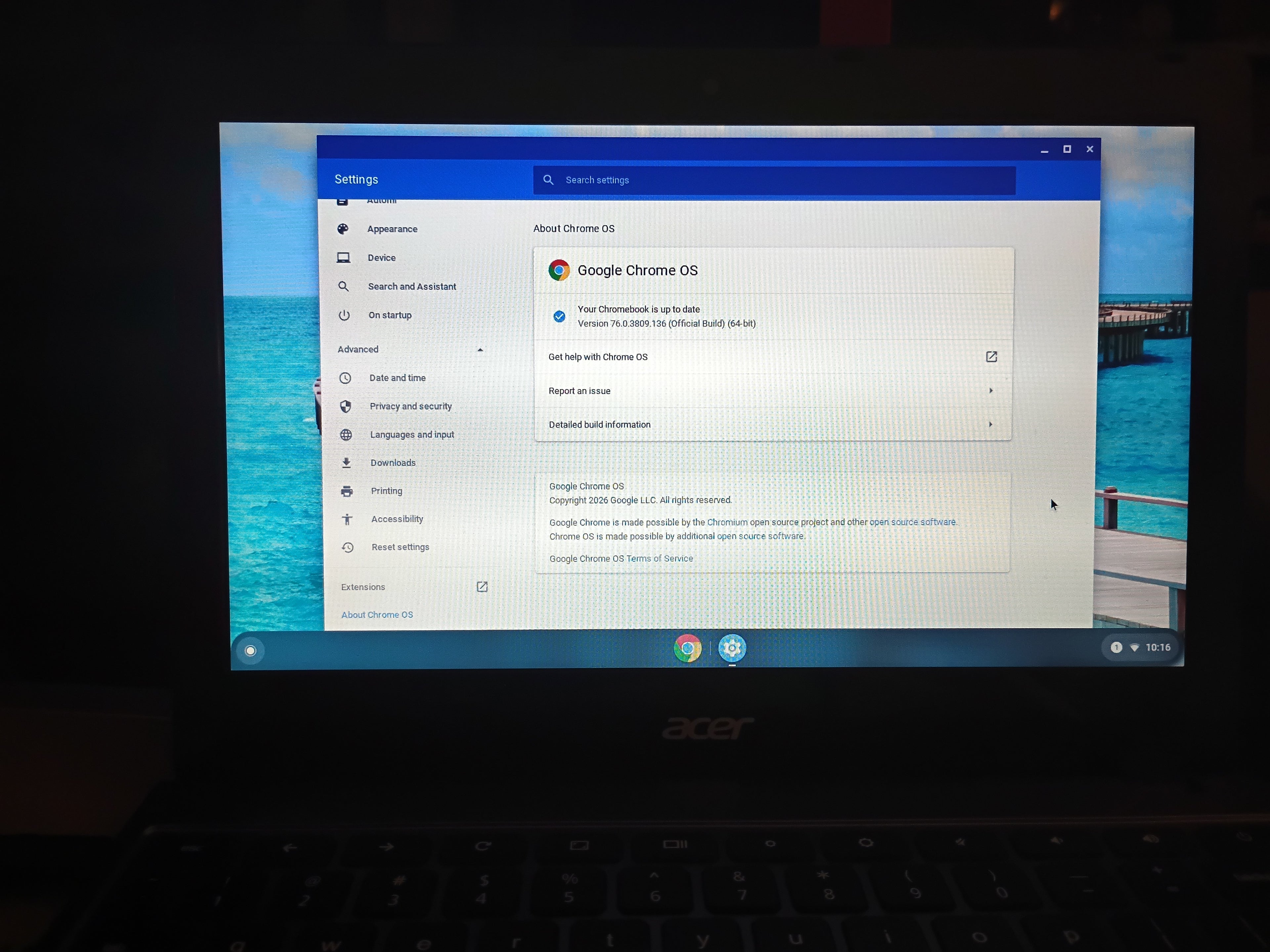Open Chrome browser from the shelf

point(687,649)
